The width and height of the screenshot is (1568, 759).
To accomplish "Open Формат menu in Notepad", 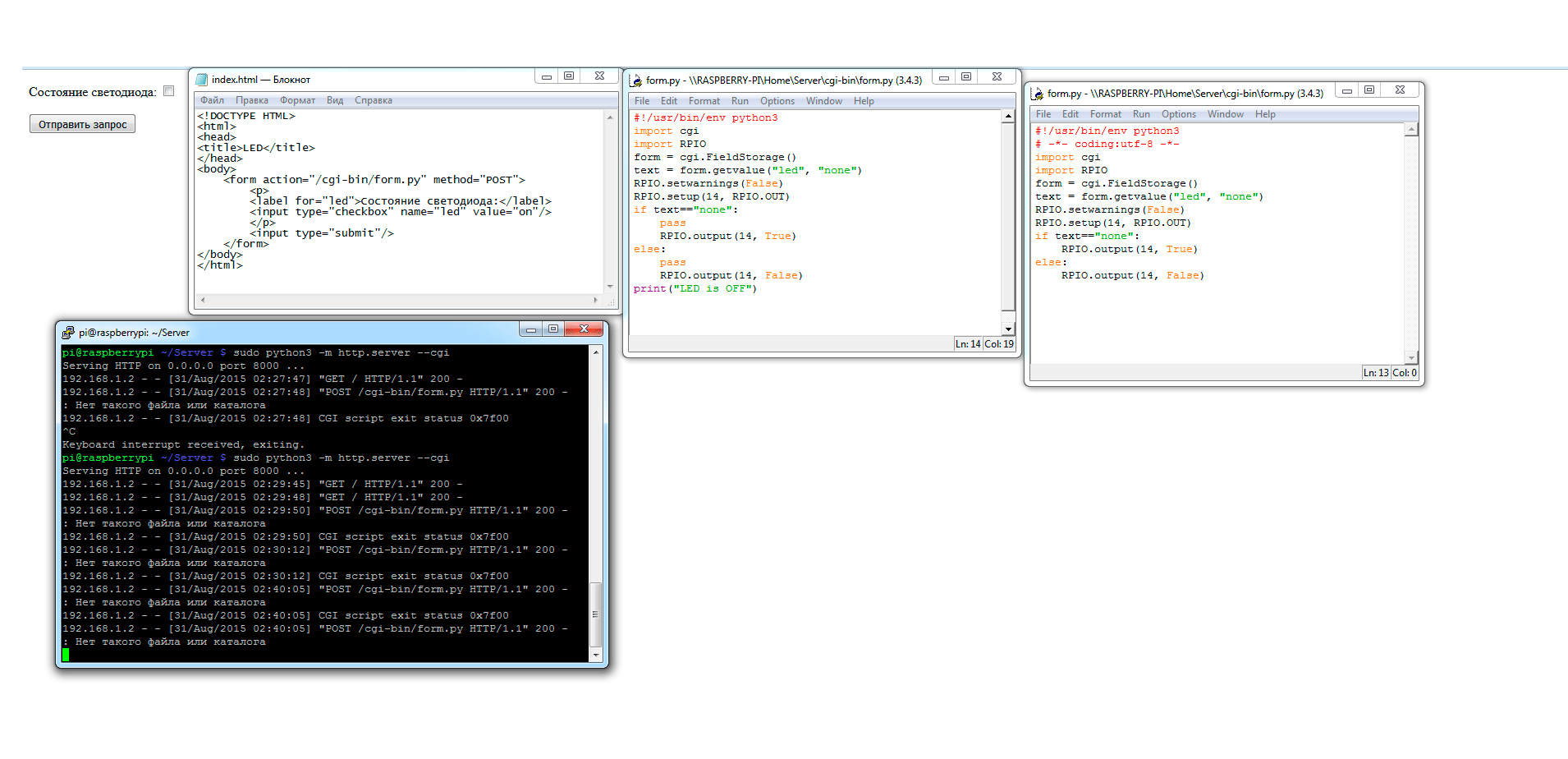I will pyautogui.click(x=297, y=100).
